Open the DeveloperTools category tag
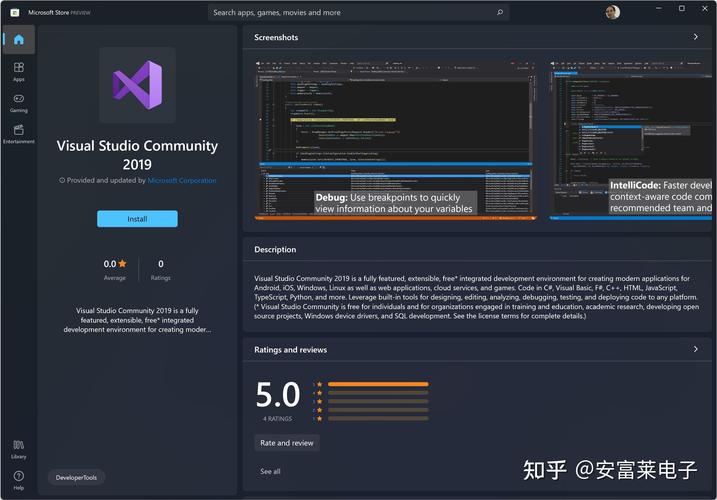This screenshot has height=500, width=717. click(x=76, y=478)
